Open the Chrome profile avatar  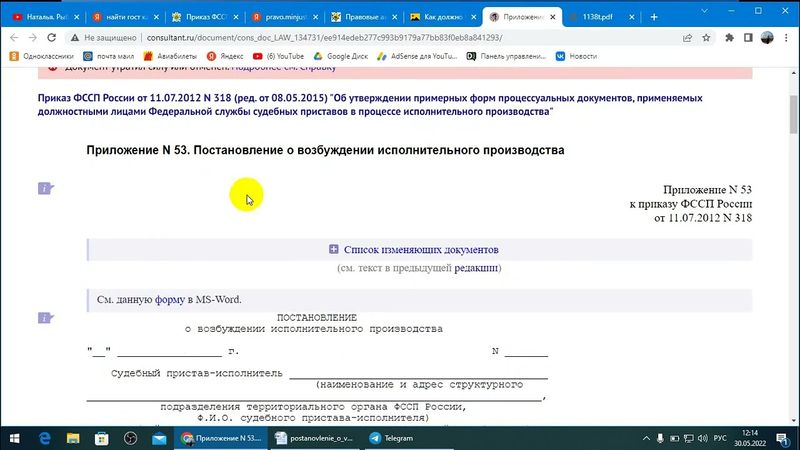pos(767,38)
